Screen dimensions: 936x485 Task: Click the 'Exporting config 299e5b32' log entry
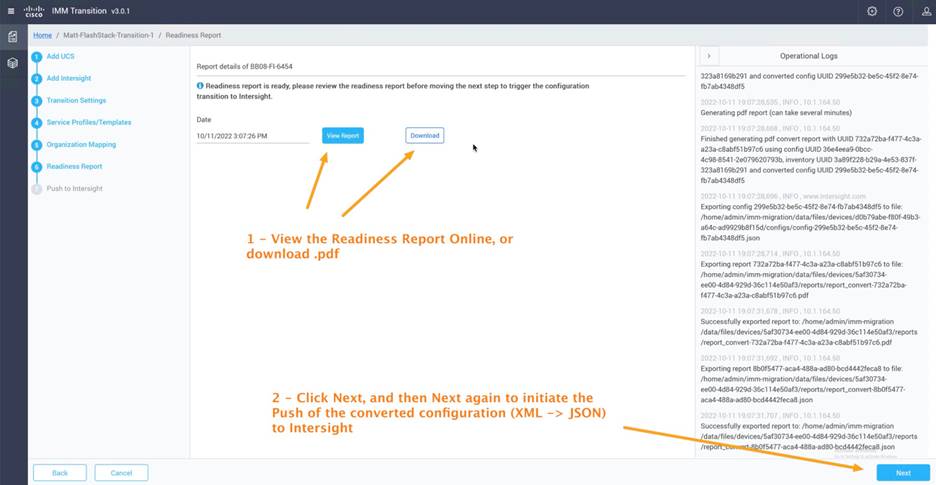pos(810,221)
